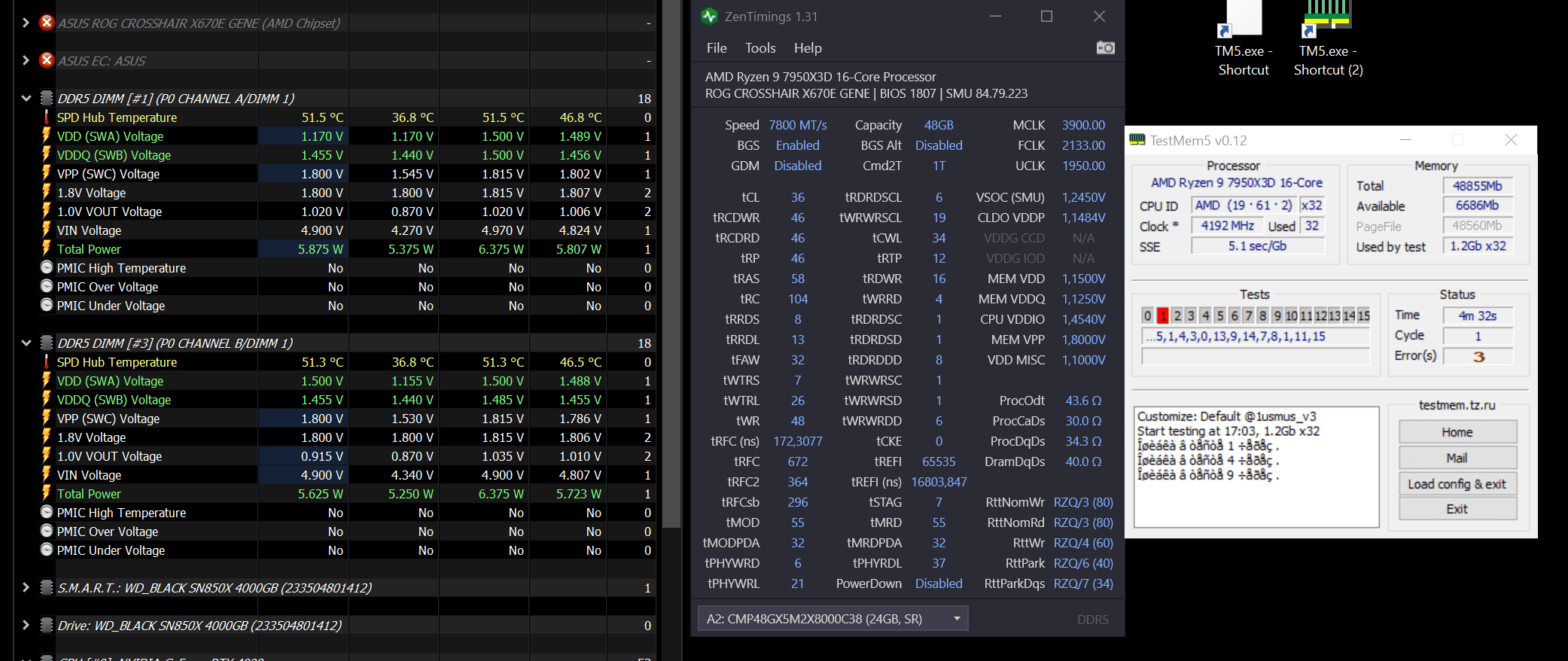Click drive icon of S.M.A.R.T.: WD_BLACK SN850X

tap(46, 587)
